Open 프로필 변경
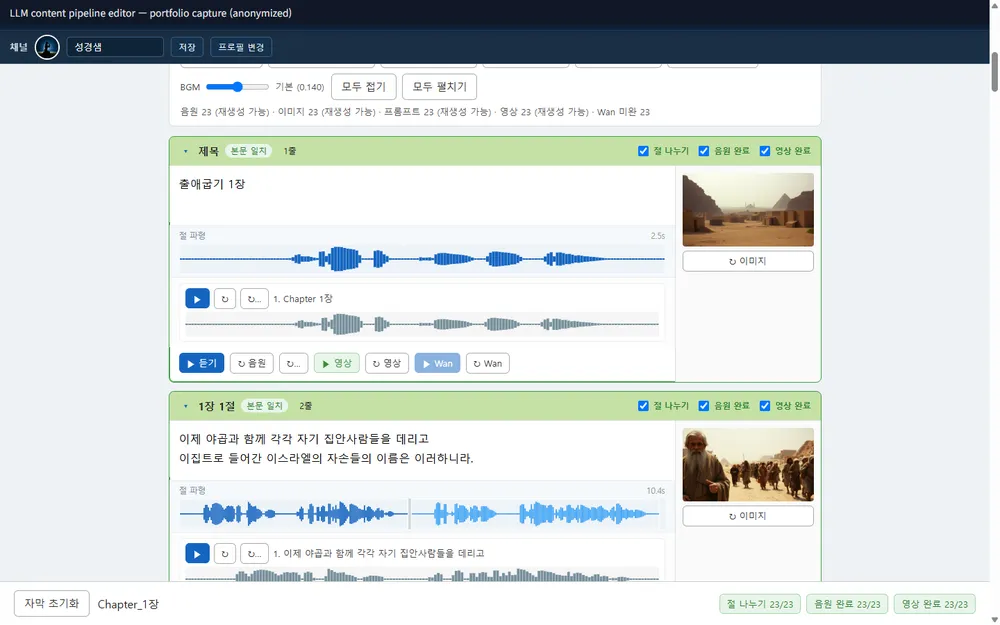This screenshot has width=1000, height=625. [241, 47]
